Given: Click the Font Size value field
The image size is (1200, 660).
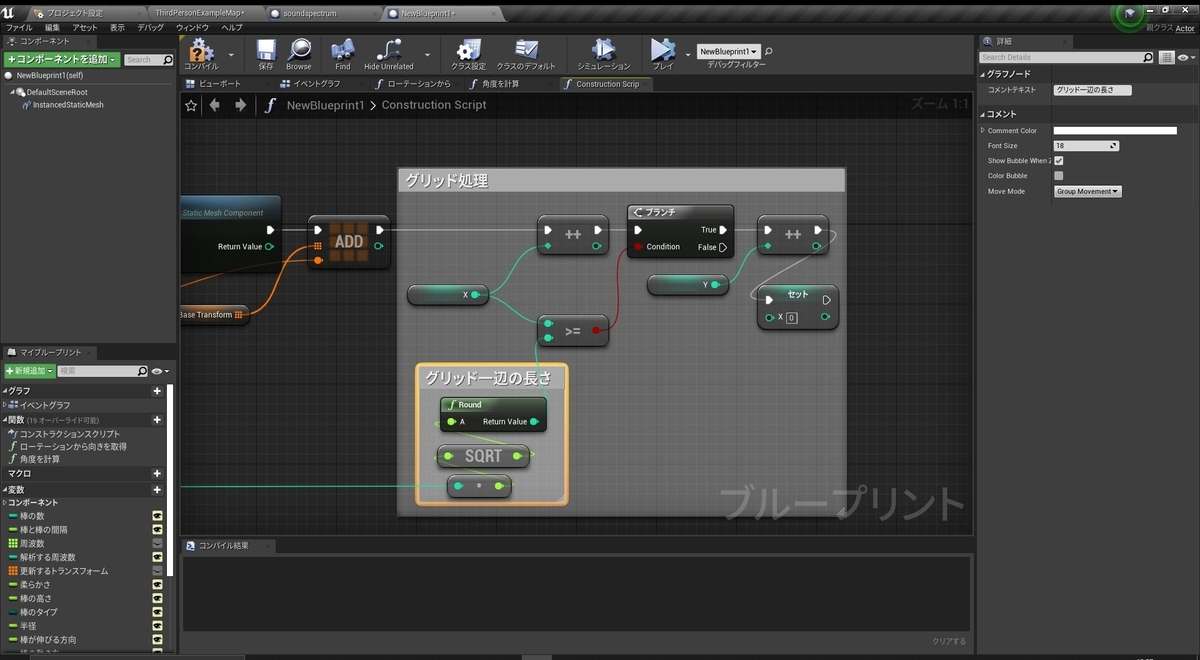Looking at the screenshot, I should point(1086,146).
